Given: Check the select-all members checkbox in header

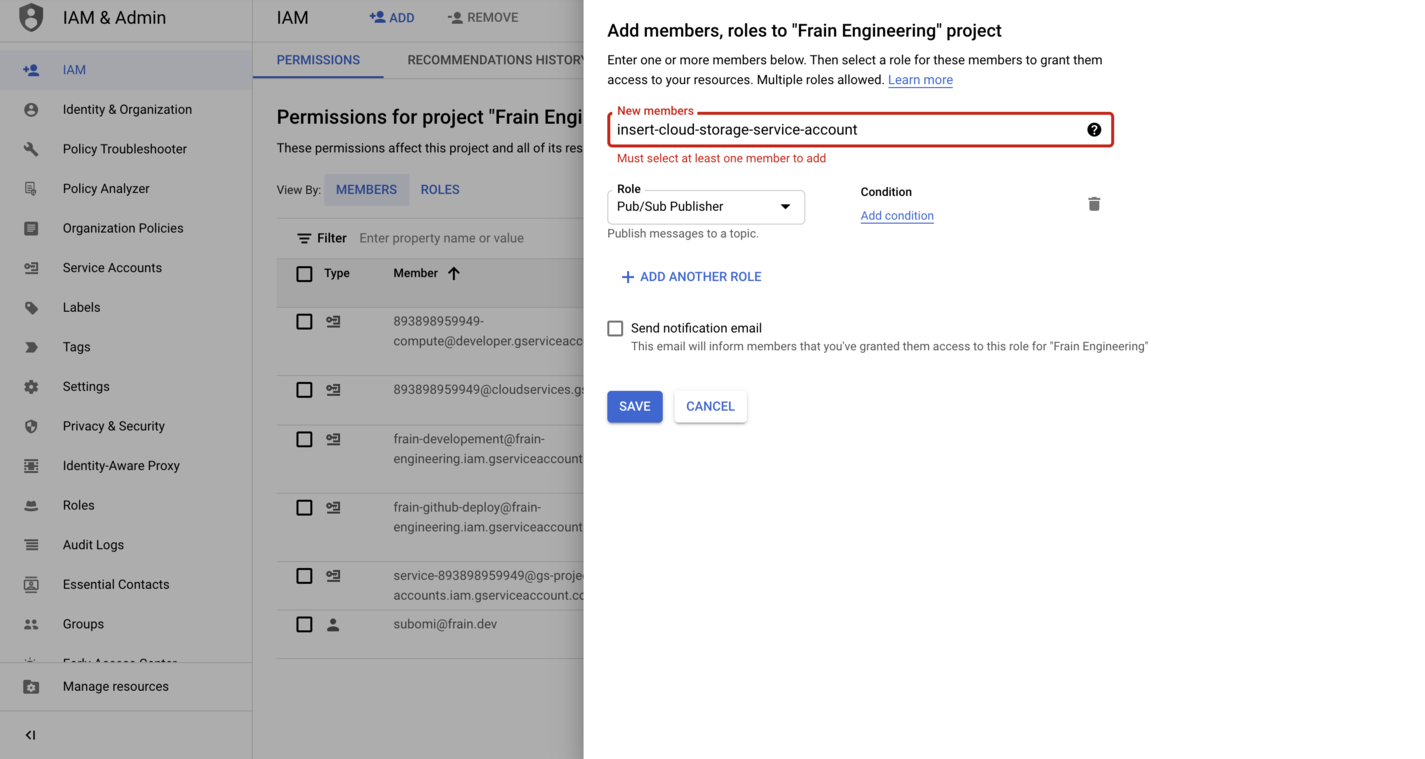Looking at the screenshot, I should click(x=304, y=274).
